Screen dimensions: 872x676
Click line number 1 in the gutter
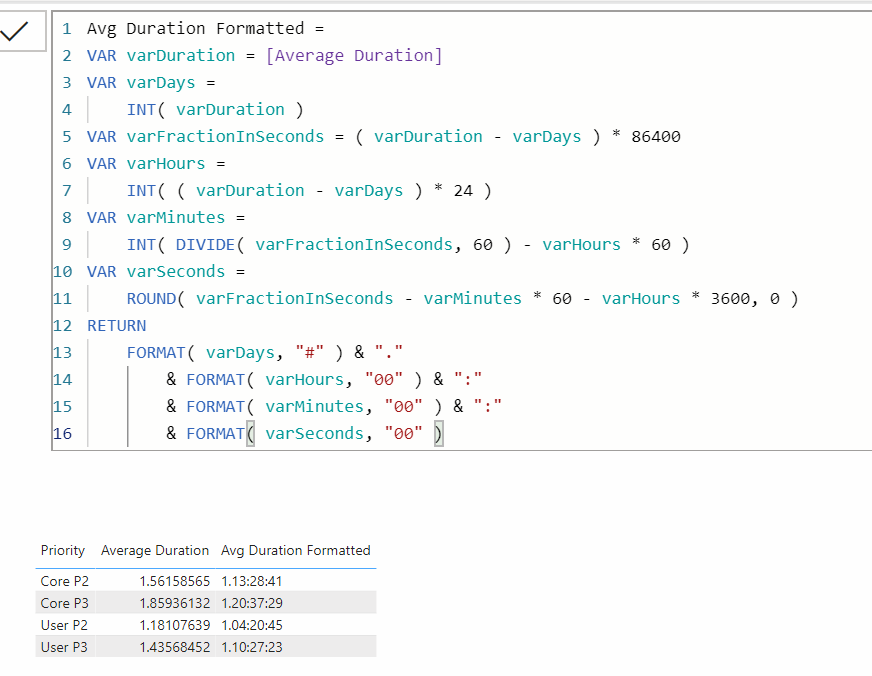[67, 28]
